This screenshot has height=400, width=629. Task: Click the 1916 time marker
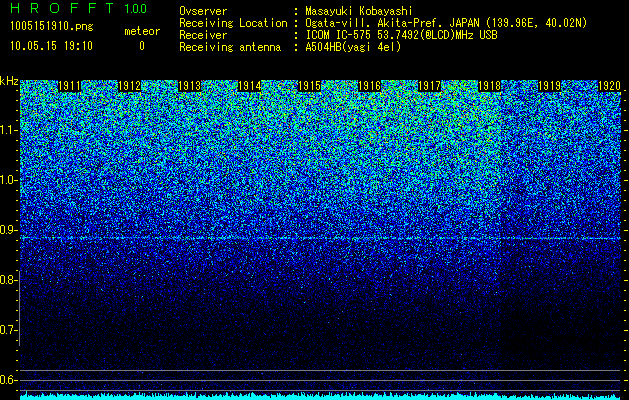[x=369, y=86]
